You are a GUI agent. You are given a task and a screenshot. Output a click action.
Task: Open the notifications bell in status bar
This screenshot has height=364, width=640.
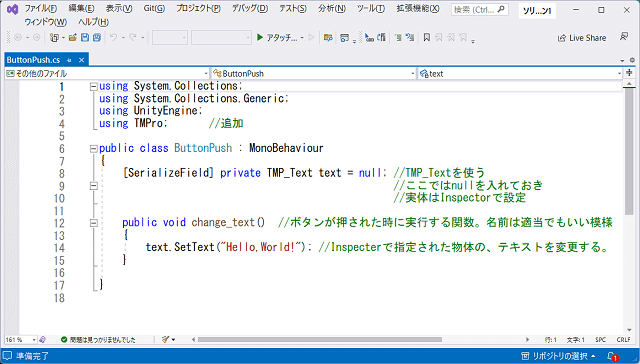point(612,357)
